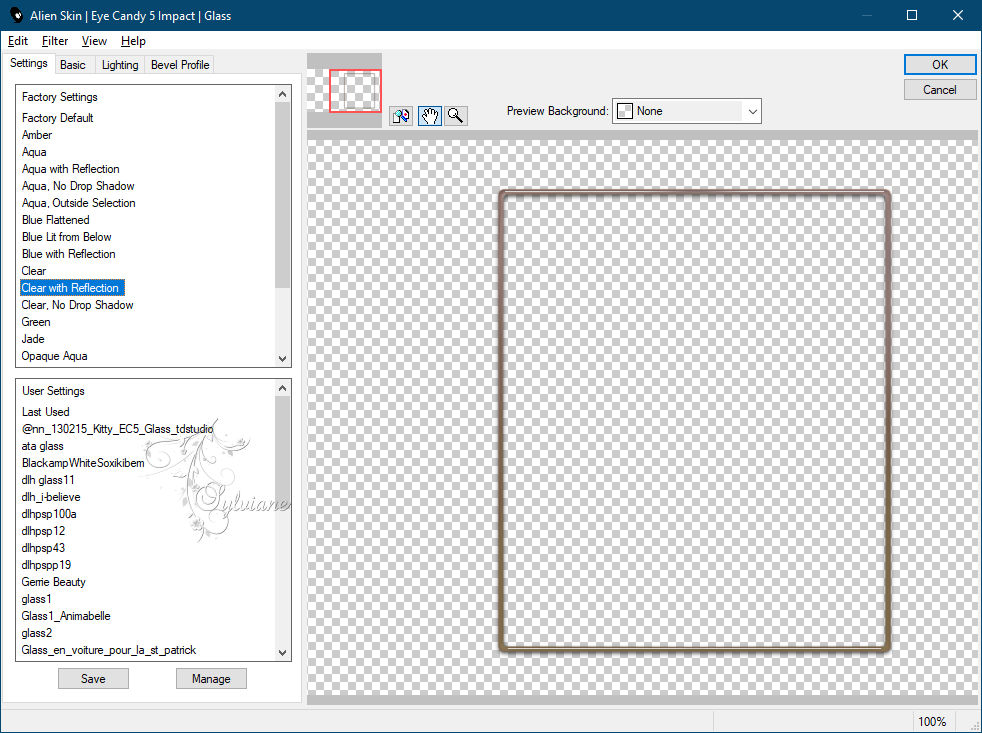
Task: Select the hand pan tool
Action: coord(430,116)
